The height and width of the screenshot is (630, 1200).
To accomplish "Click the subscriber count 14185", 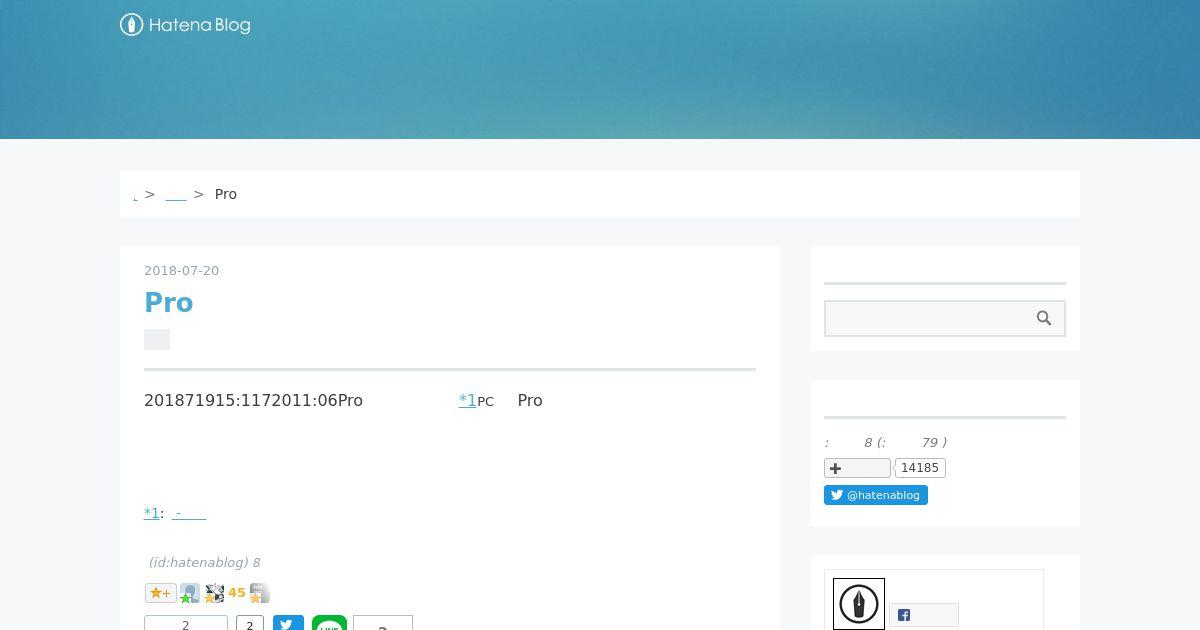I will tap(920, 468).
